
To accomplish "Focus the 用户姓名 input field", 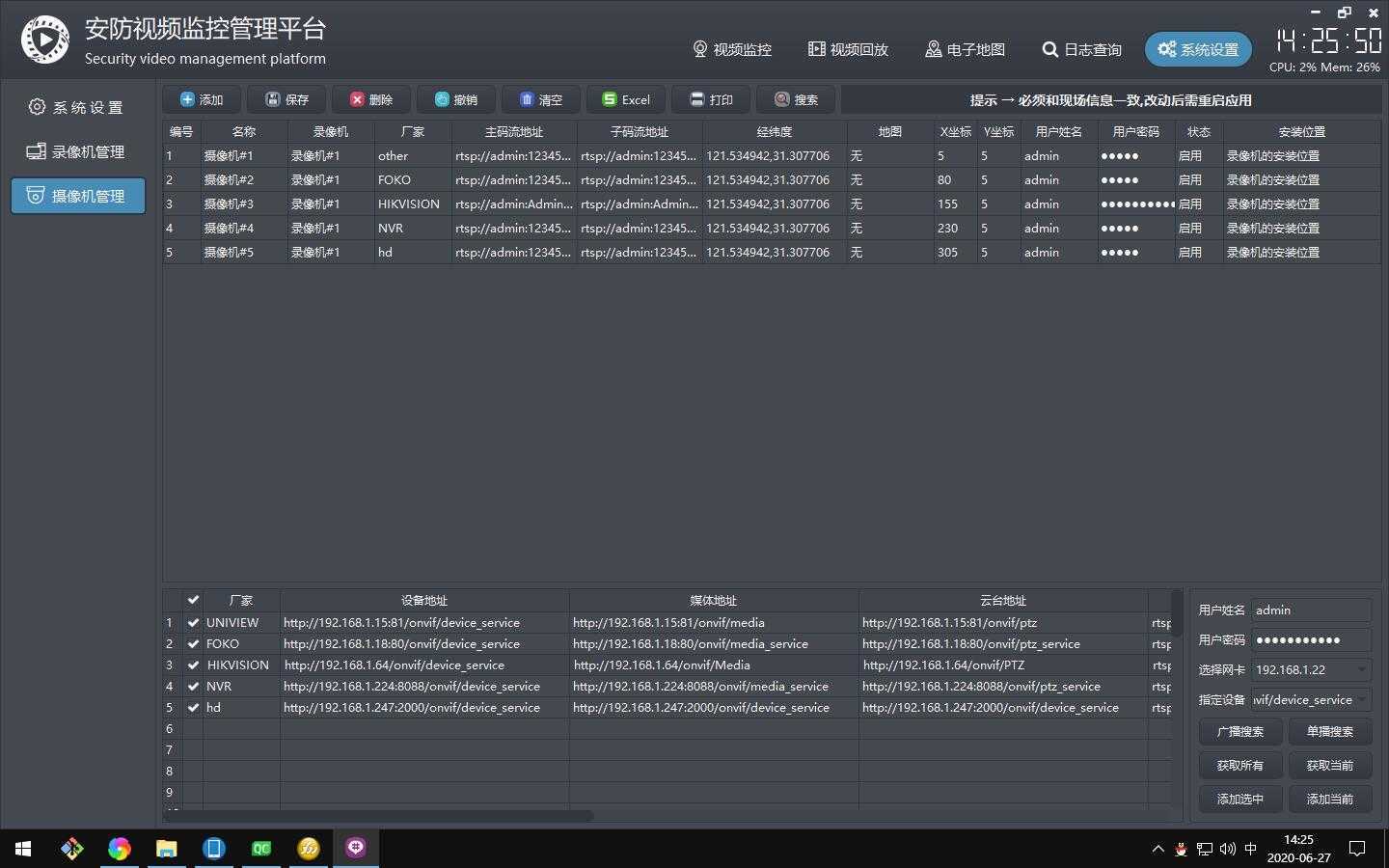I will click(x=1311, y=610).
